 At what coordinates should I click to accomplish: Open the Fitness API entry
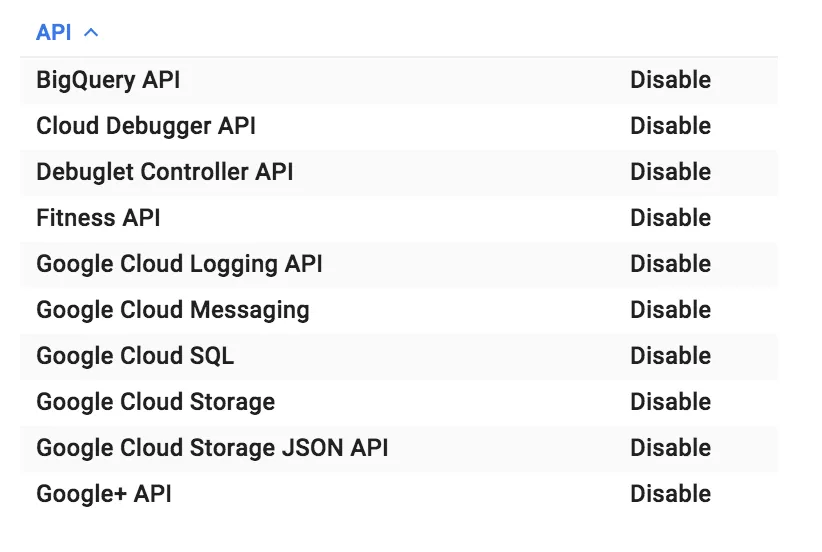(x=98, y=218)
